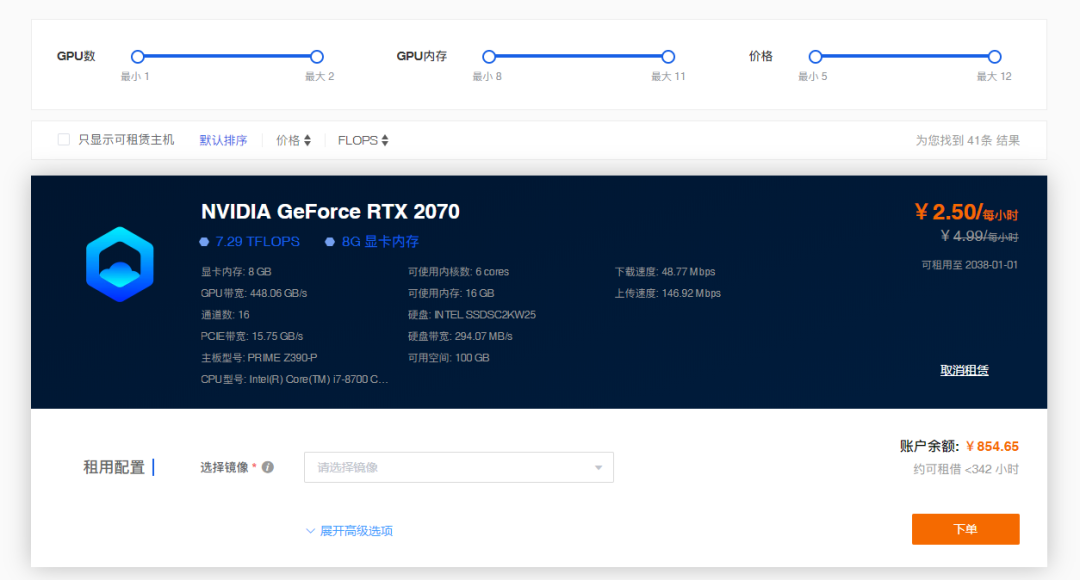Viewport: 1080px width, 580px height.
Task: Click the 通道数: 16 spec
Action: point(225,315)
